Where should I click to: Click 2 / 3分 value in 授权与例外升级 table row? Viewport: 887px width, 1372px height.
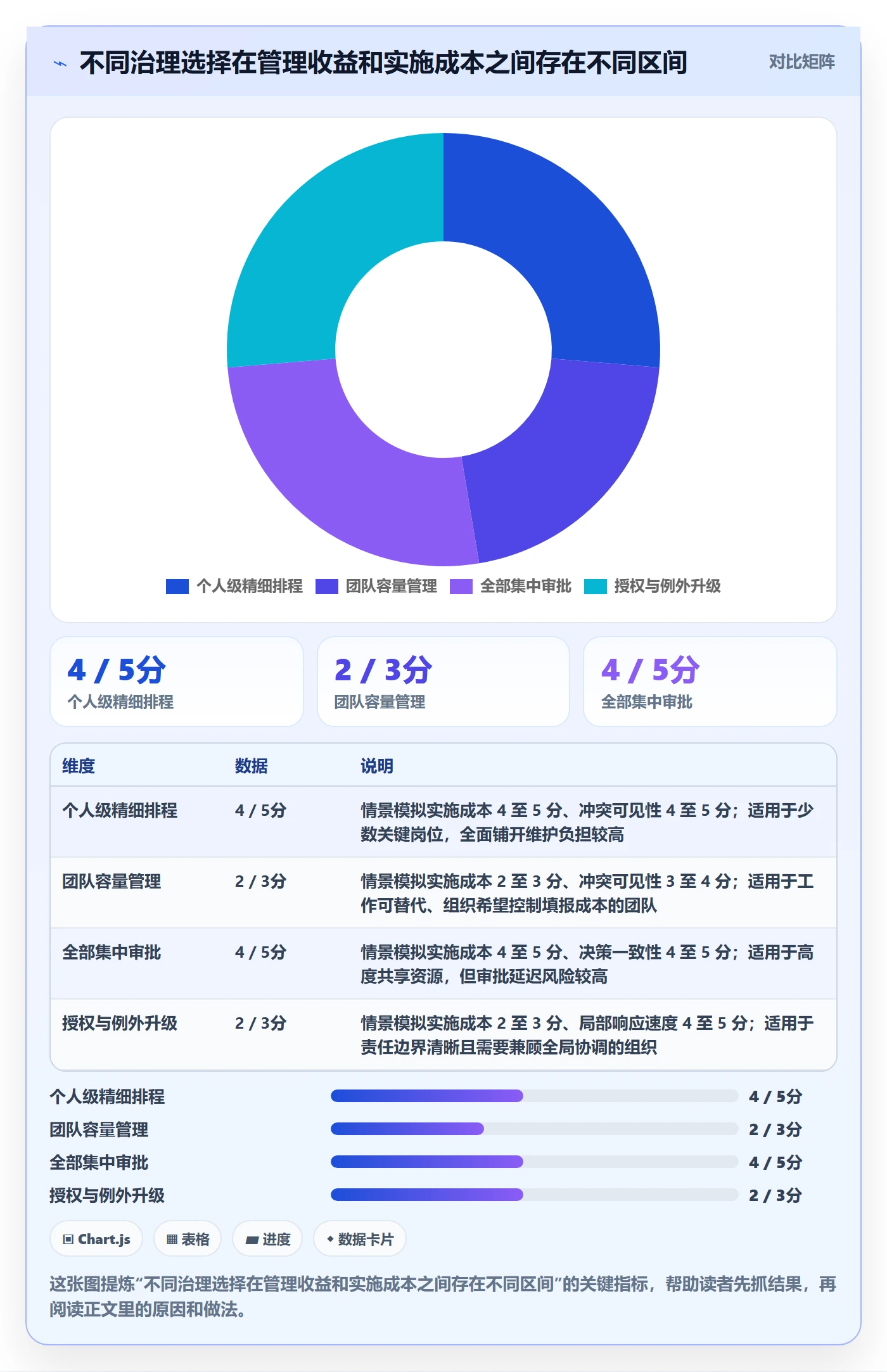click(260, 1023)
